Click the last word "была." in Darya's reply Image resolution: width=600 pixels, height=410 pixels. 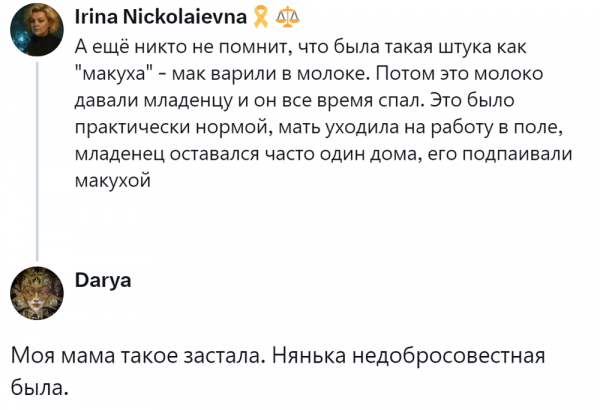(40, 385)
